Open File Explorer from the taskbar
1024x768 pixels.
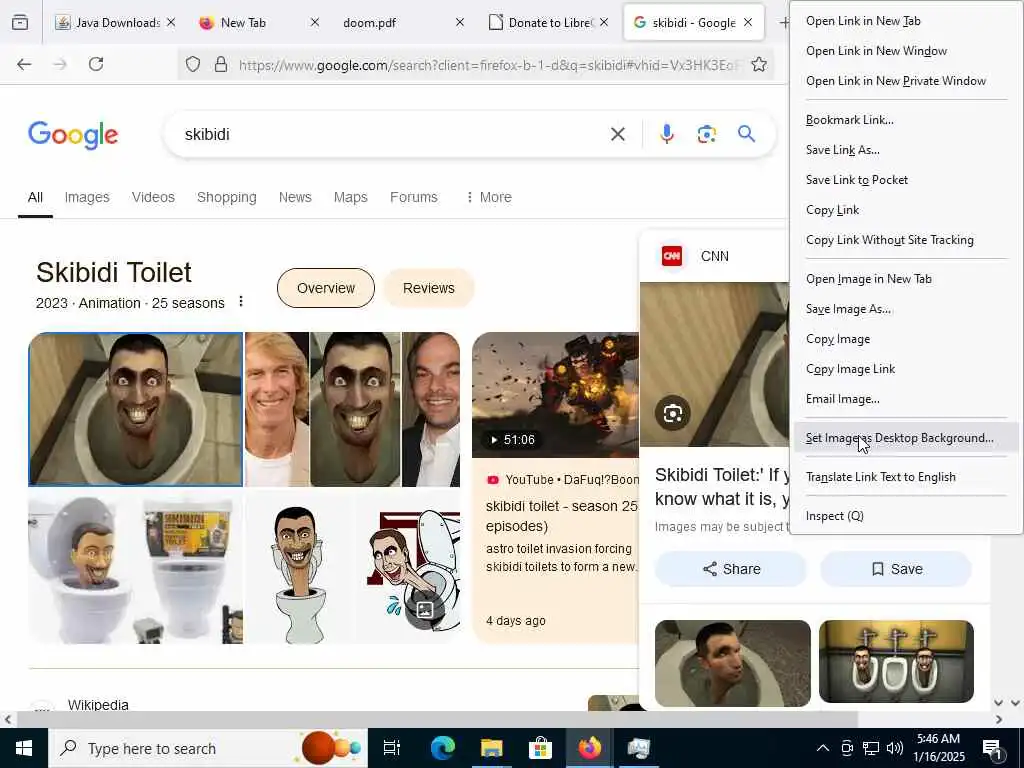[x=491, y=748]
